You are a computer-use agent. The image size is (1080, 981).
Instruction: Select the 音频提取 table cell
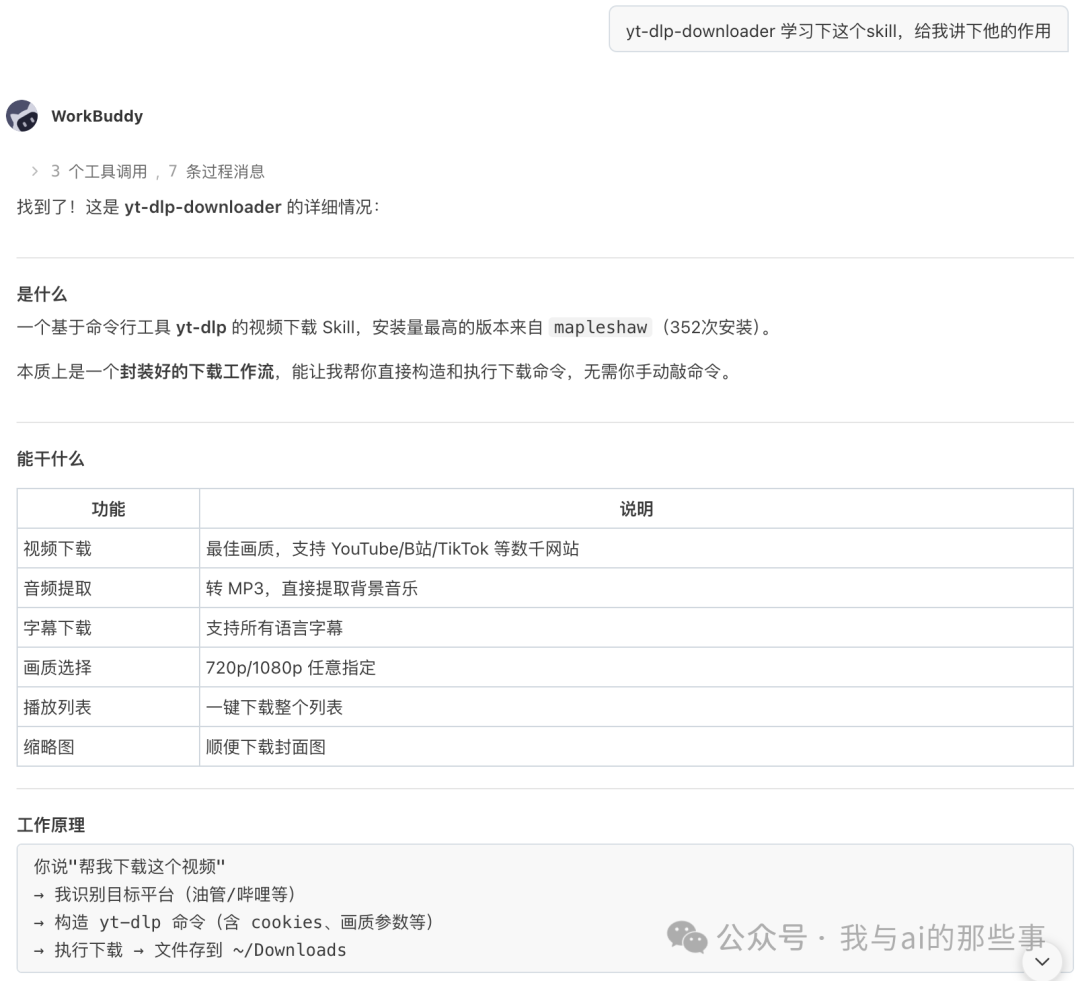[x=108, y=588]
